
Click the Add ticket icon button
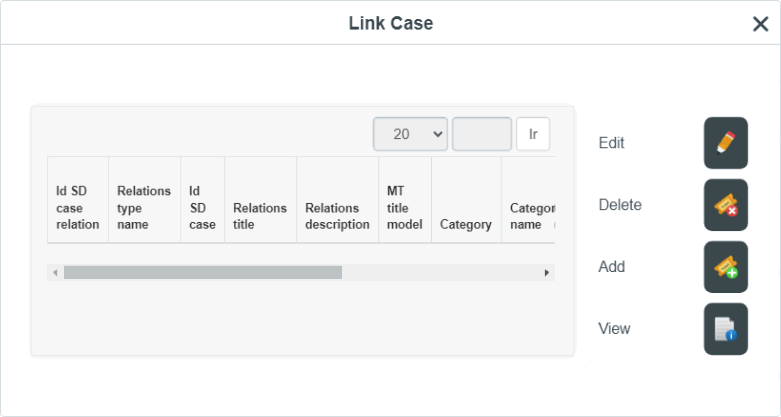726,267
